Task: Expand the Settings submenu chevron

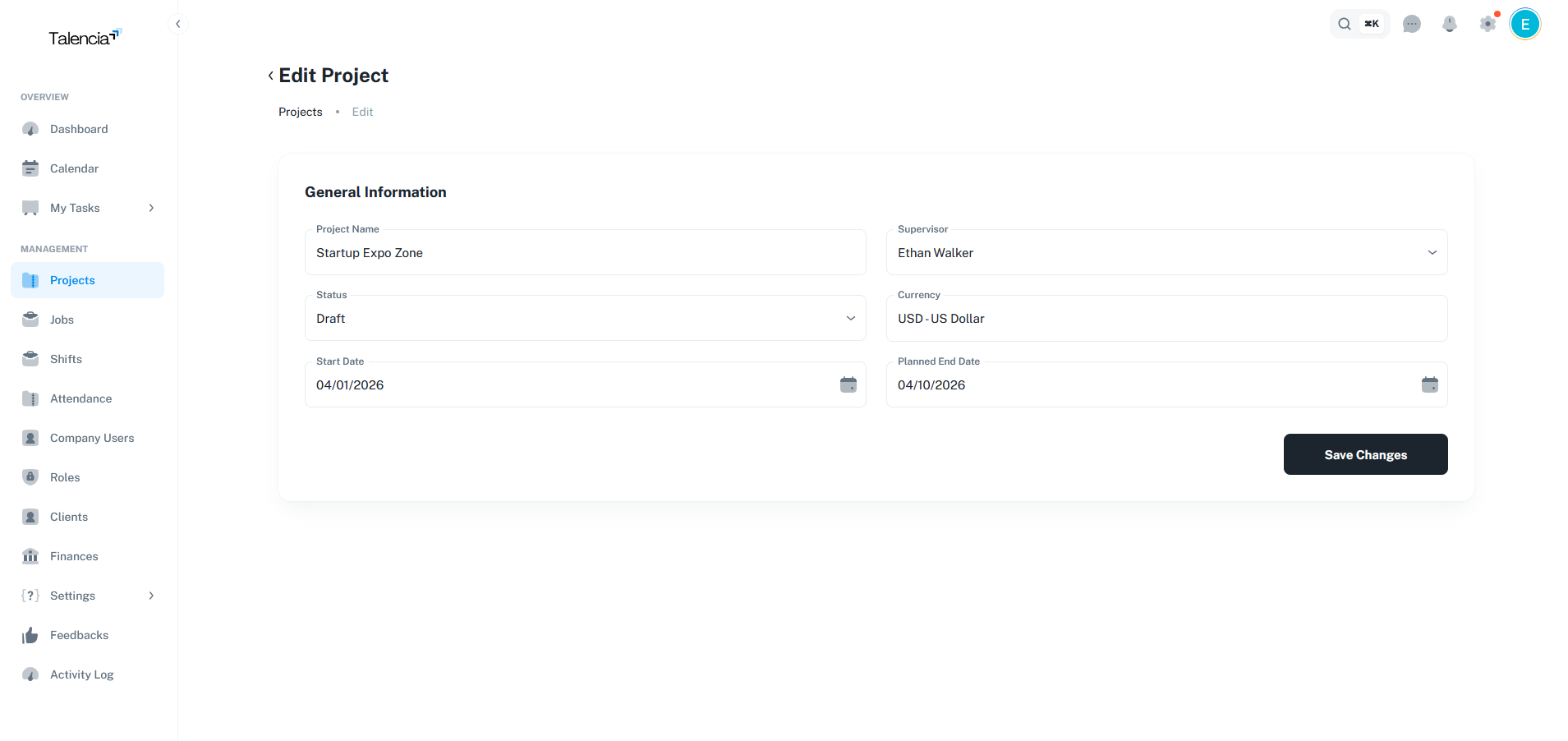Action: point(151,596)
